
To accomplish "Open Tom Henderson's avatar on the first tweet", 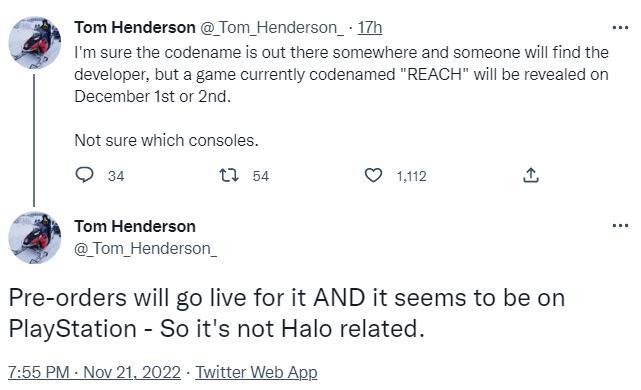I will (x=35, y=43).
